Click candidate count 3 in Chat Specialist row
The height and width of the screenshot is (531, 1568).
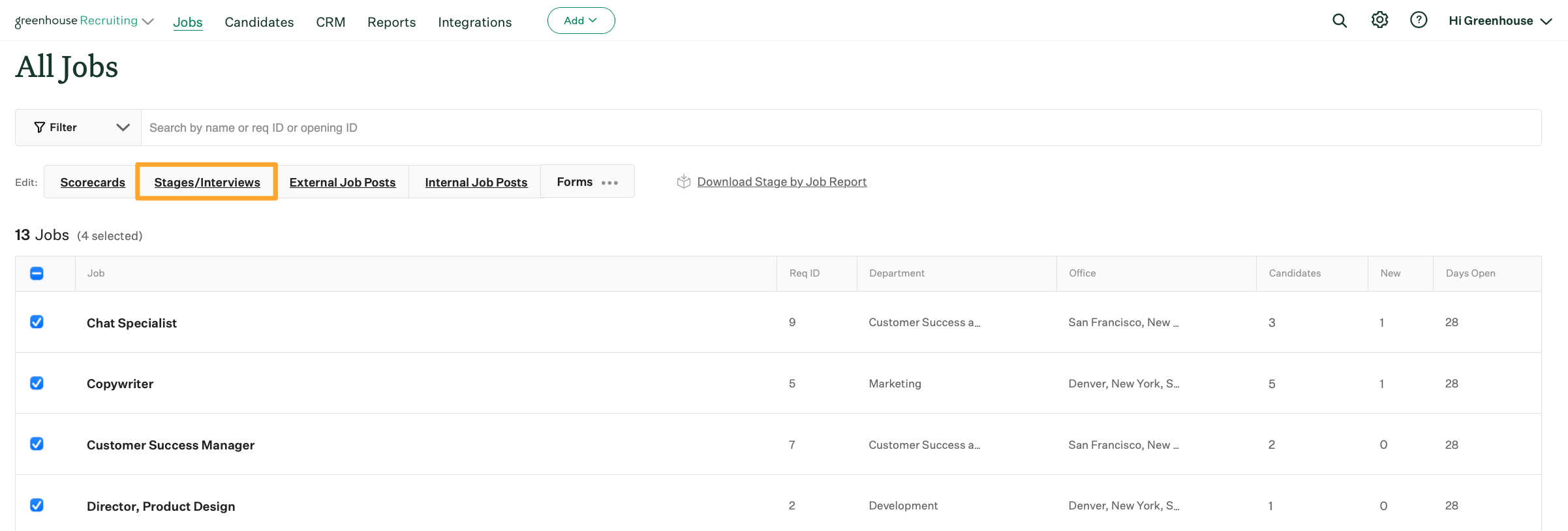(1272, 323)
